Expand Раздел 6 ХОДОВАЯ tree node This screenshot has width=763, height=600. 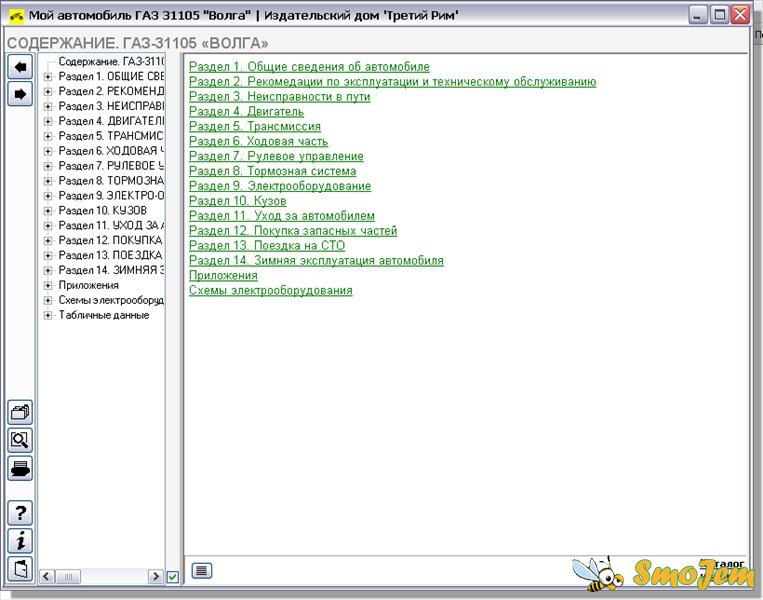48,151
